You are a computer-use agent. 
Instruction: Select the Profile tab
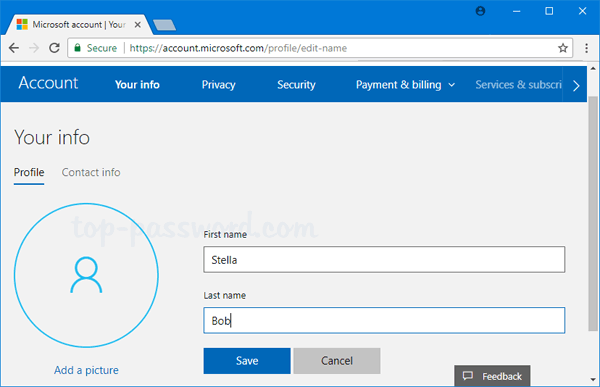point(29,173)
